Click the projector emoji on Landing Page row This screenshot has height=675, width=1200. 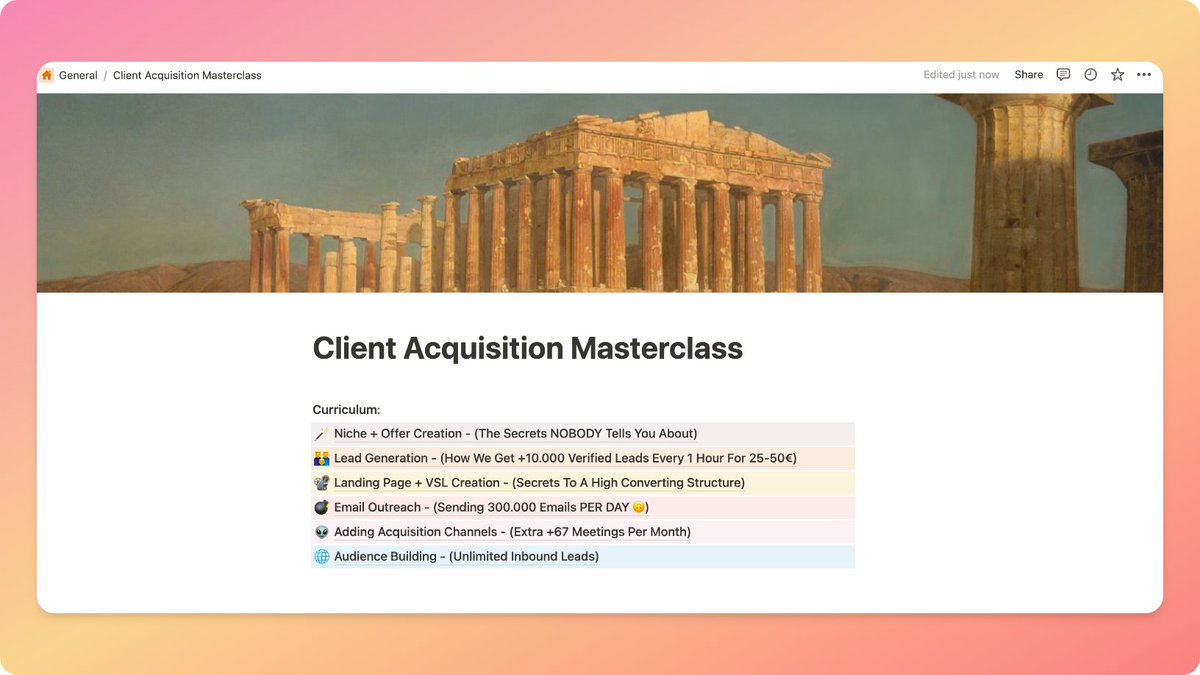point(322,483)
